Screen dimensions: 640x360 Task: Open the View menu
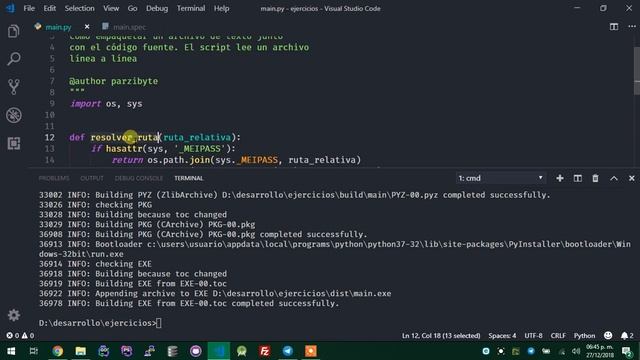(x=111, y=8)
